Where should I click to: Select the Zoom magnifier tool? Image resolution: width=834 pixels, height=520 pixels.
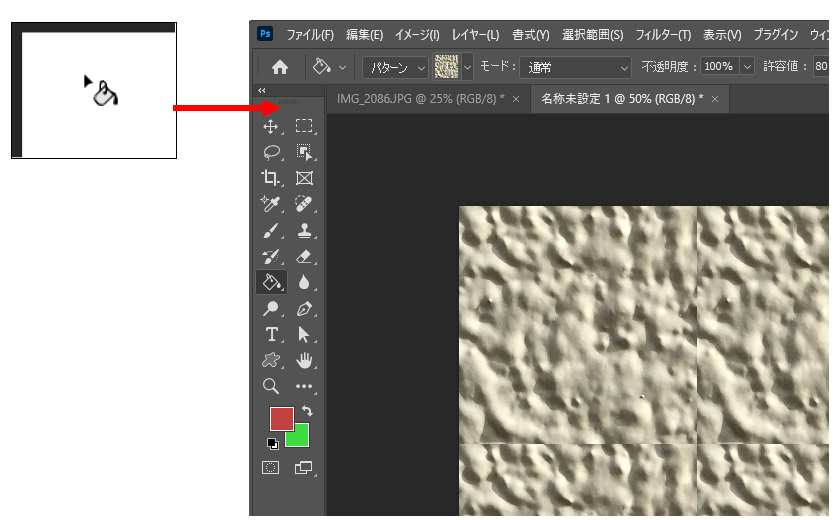coord(270,386)
